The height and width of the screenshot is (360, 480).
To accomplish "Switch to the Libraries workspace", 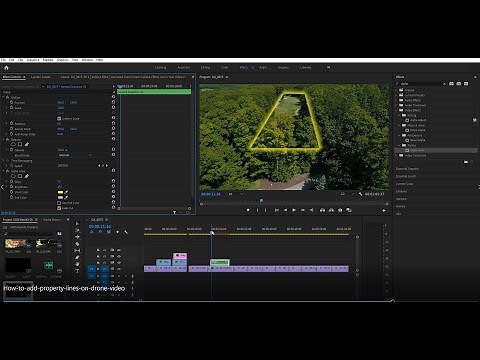I will point(305,67).
